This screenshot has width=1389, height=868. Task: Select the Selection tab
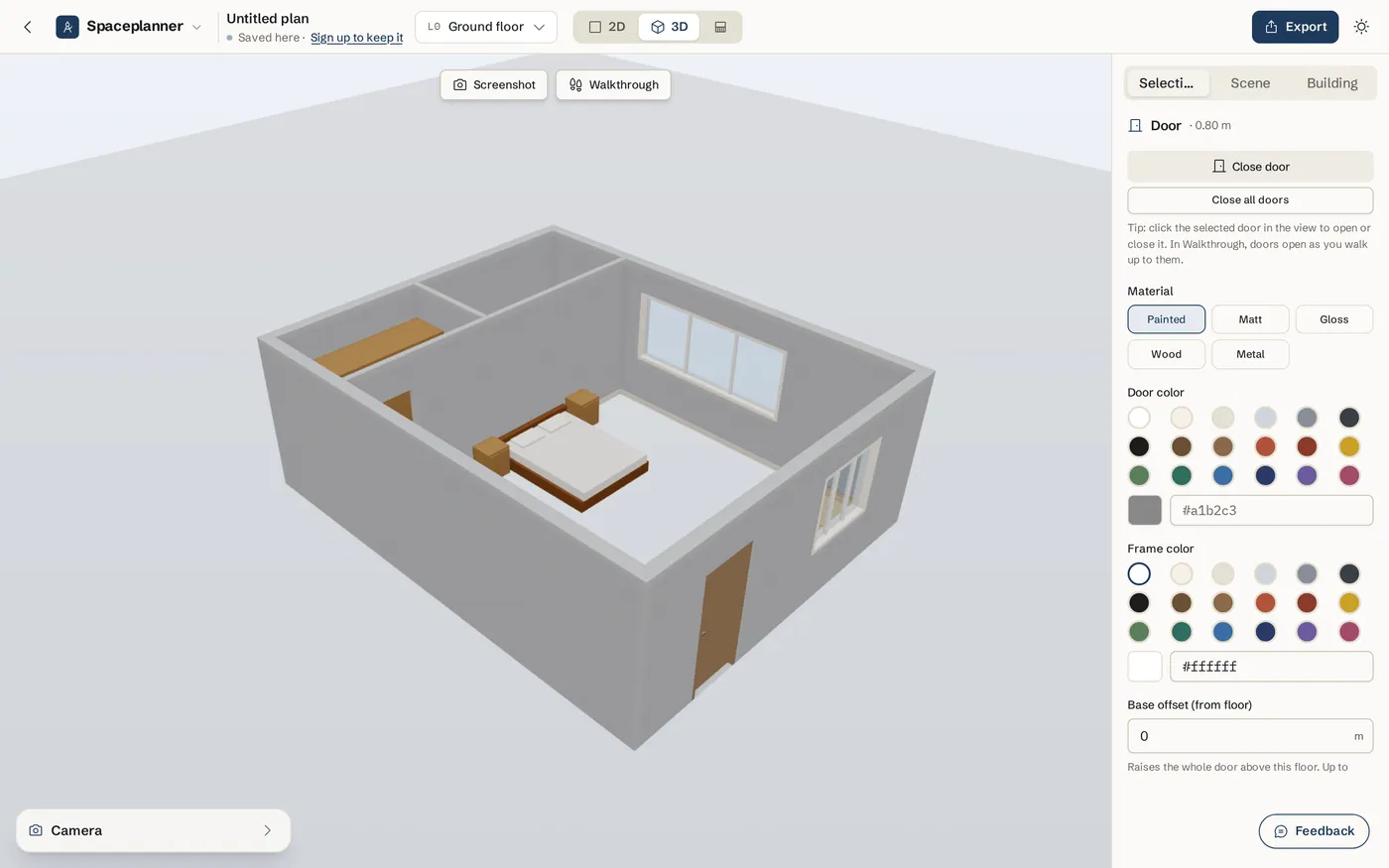point(1167,83)
